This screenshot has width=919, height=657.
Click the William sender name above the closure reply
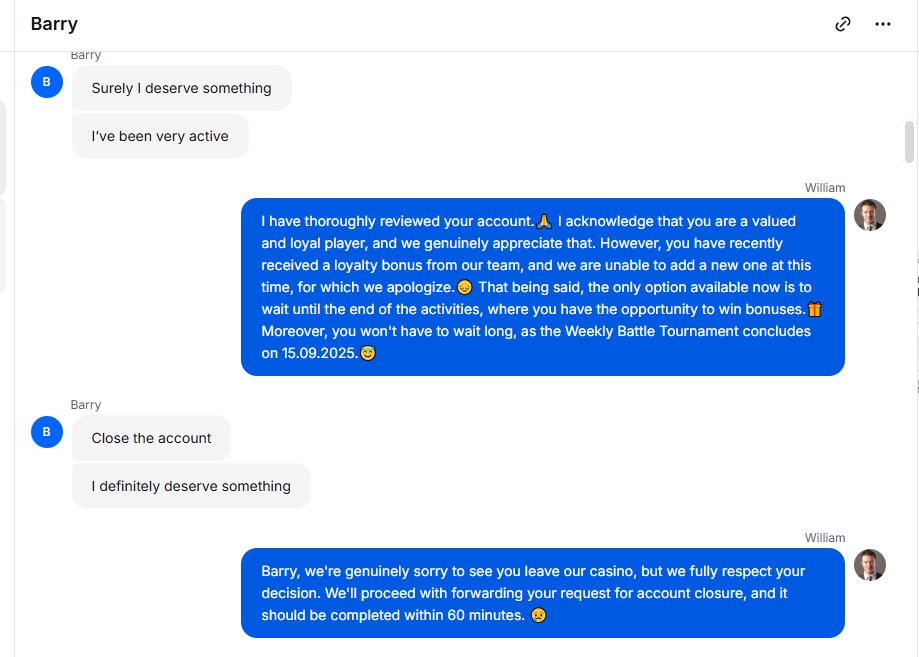(x=825, y=537)
